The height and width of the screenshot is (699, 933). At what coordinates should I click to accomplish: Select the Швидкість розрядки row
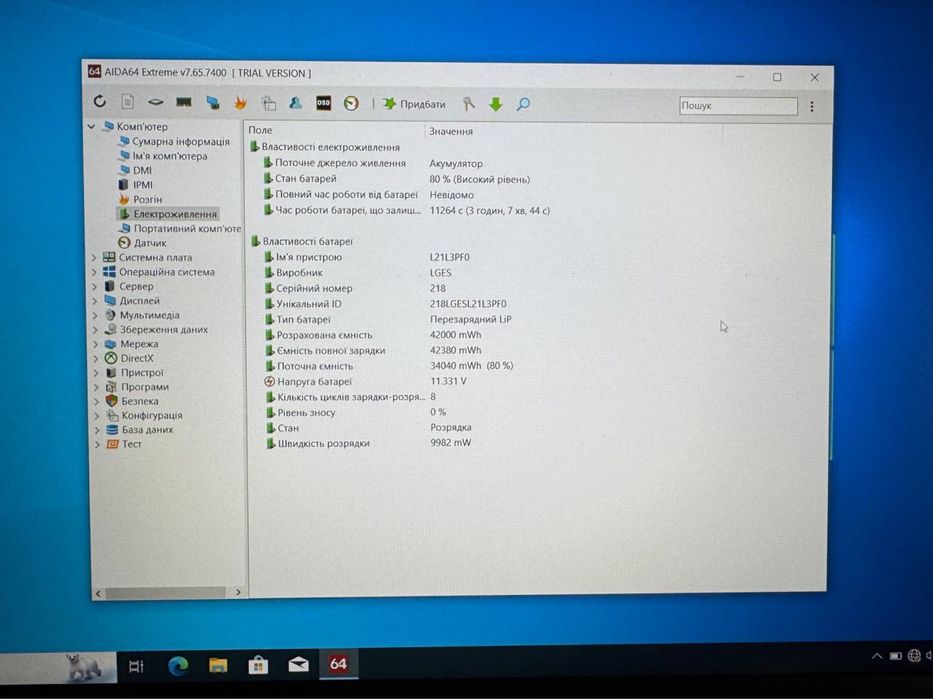click(x=369, y=443)
